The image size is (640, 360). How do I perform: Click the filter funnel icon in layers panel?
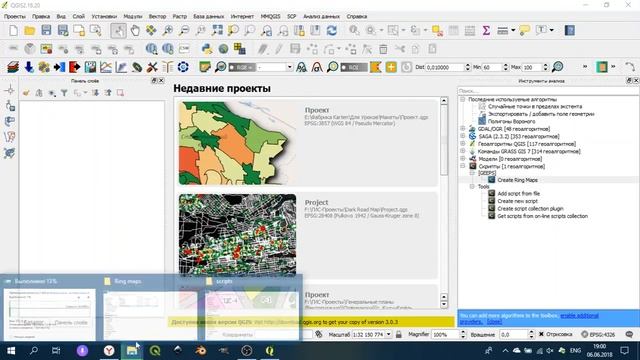64,93
